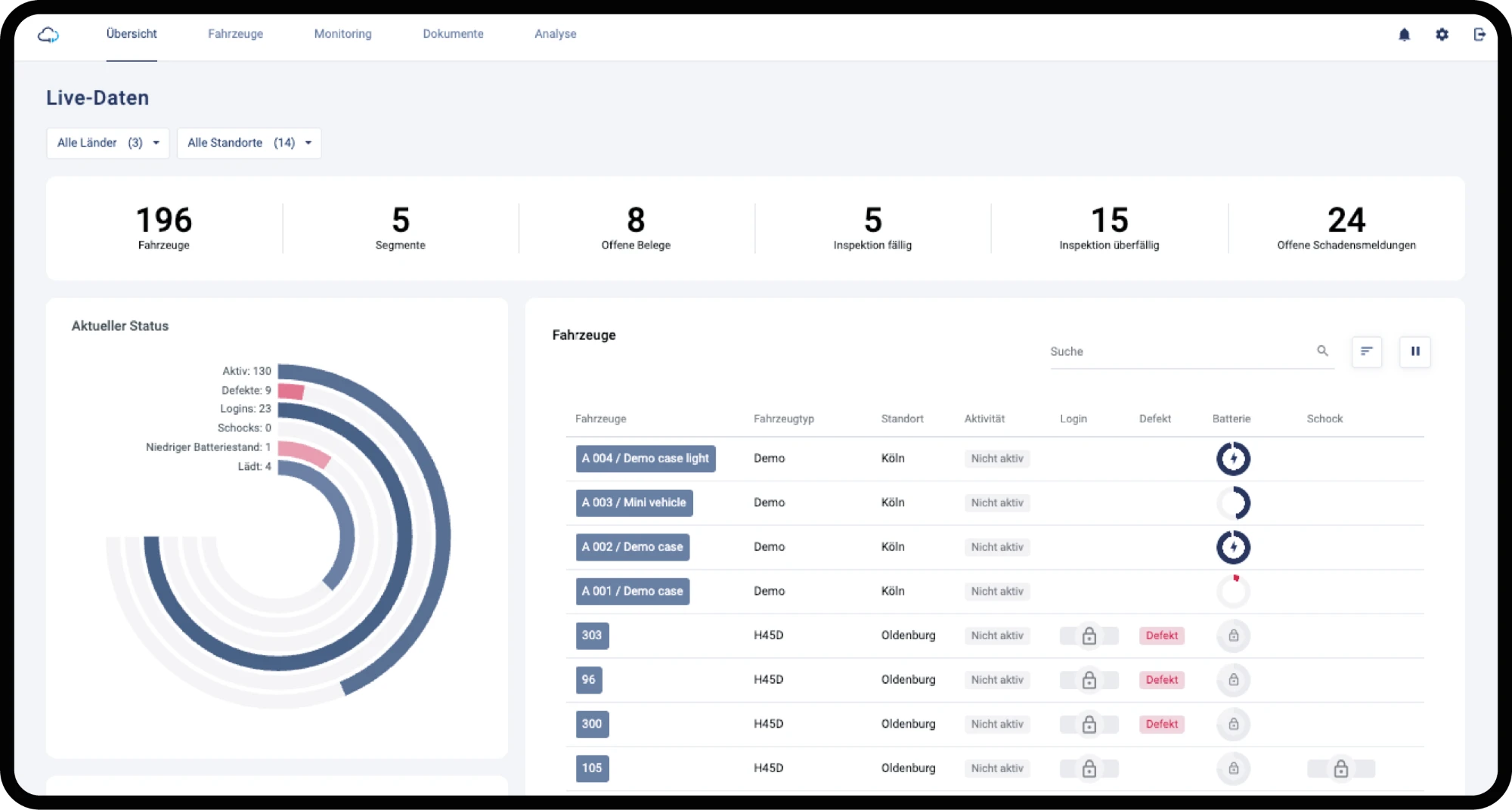Click the logout icon
The width and height of the screenshot is (1512, 810).
tap(1479, 34)
